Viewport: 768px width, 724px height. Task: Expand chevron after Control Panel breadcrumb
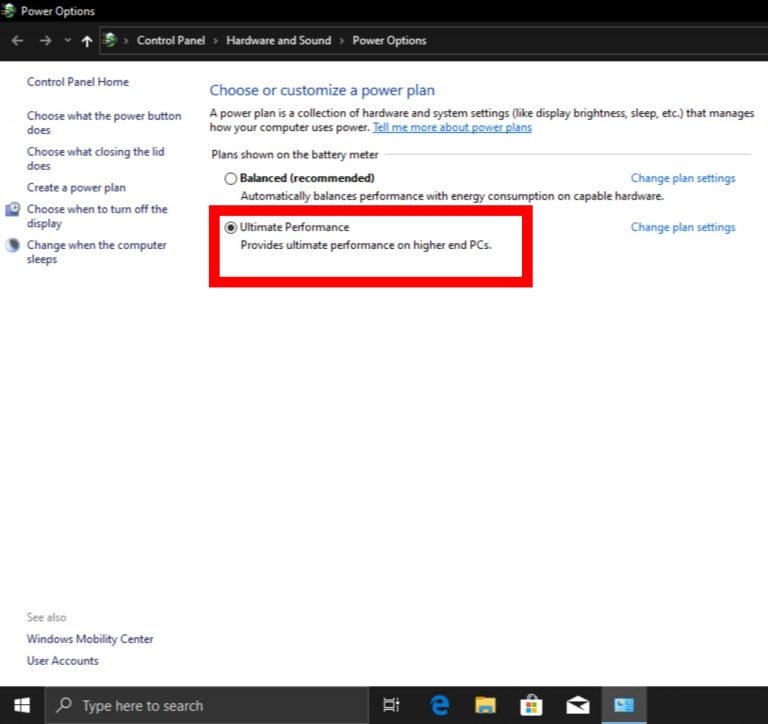(x=216, y=41)
